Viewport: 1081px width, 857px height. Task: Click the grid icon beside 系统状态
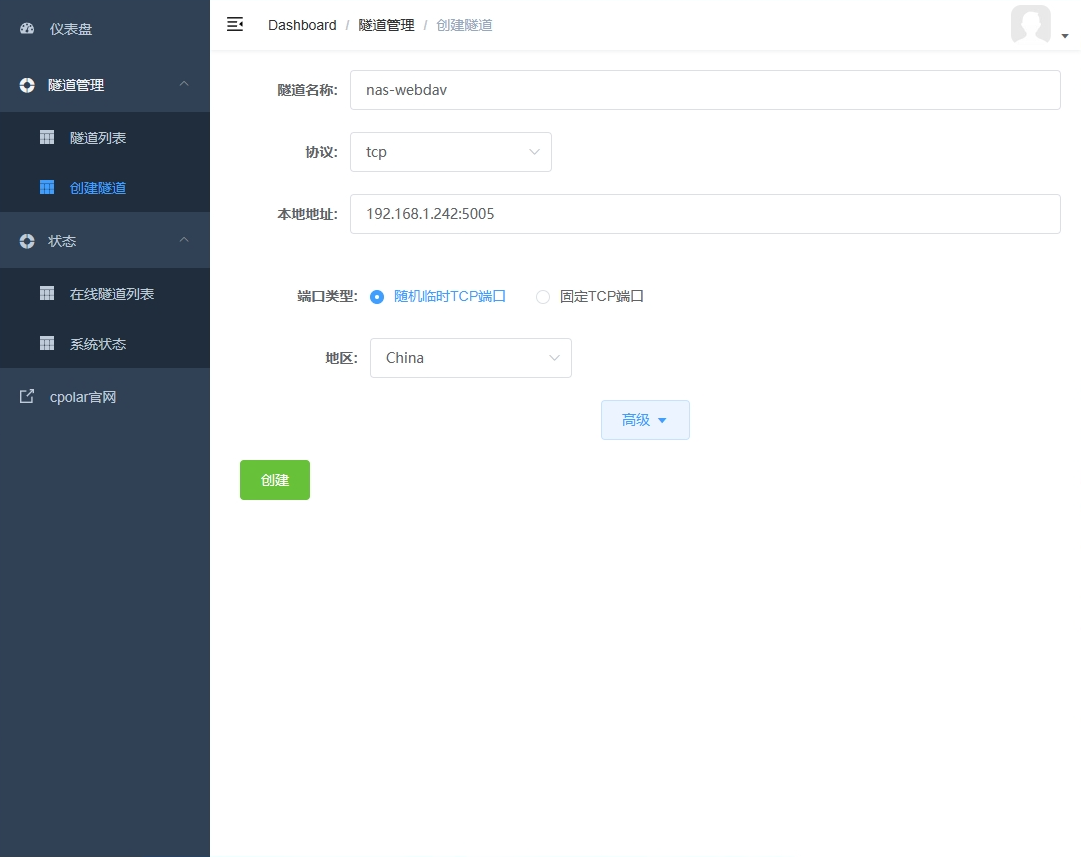point(47,343)
